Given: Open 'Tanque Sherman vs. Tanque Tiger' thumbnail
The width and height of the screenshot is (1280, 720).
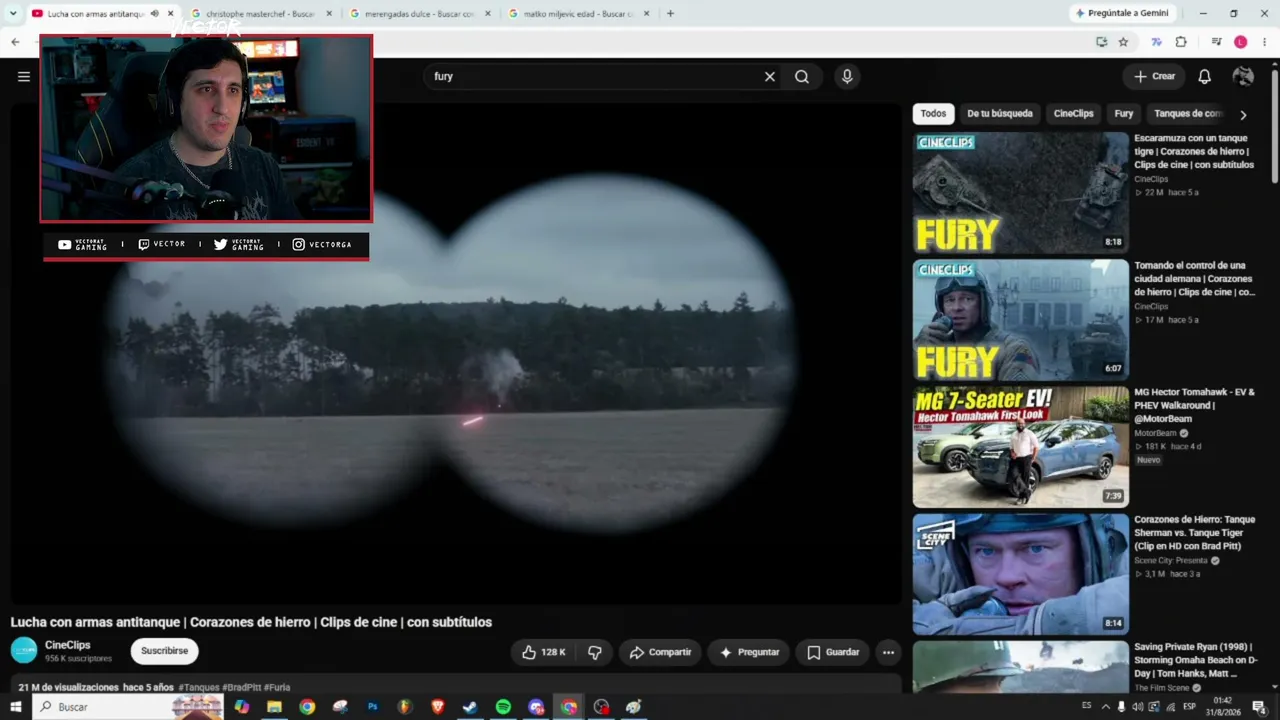Looking at the screenshot, I should point(1020,574).
